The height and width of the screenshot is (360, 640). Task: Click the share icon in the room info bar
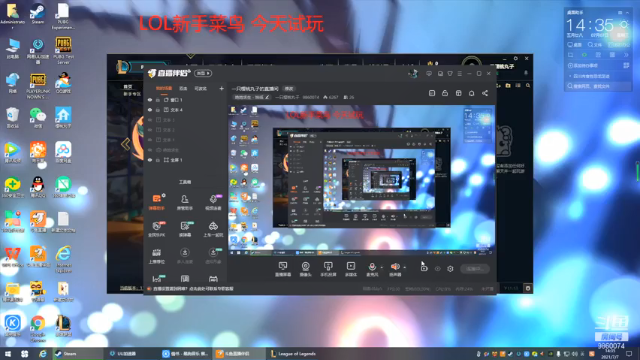485,93
